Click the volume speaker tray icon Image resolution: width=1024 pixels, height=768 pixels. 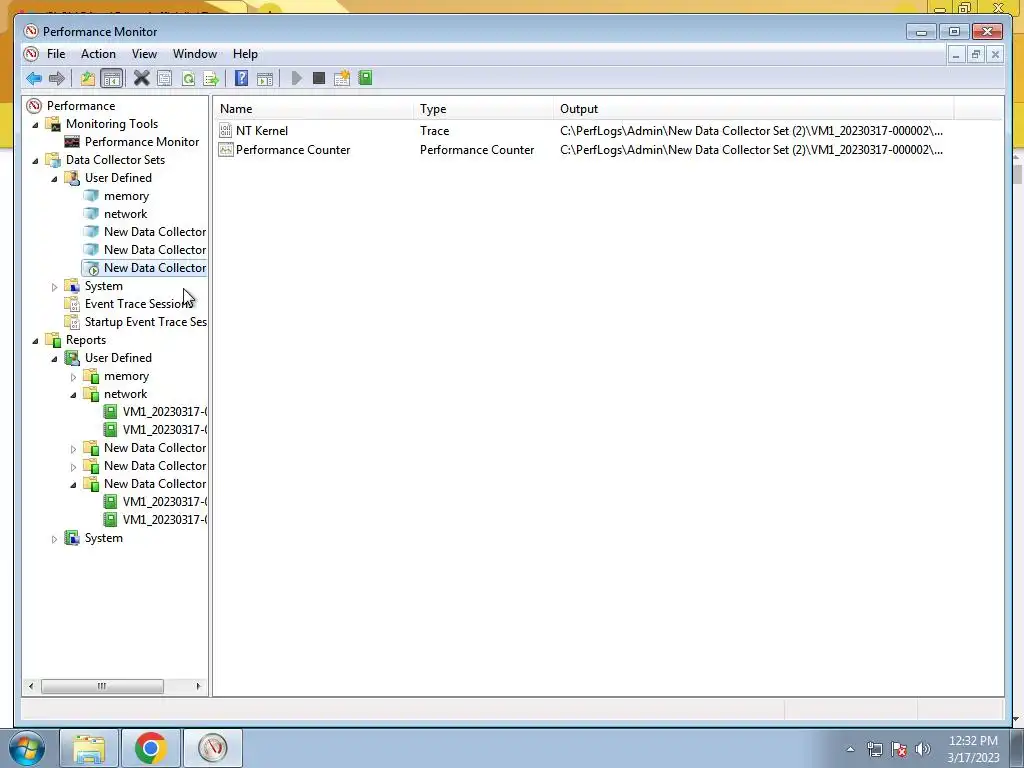click(x=923, y=749)
